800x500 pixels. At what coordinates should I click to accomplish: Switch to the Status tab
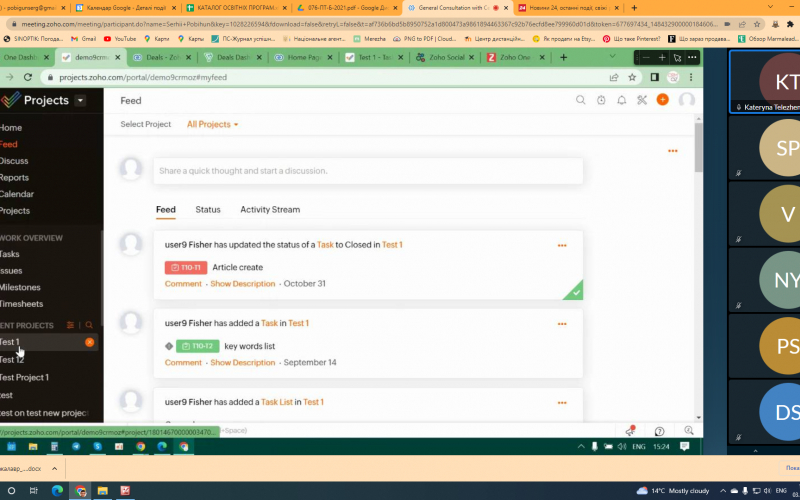pos(208,210)
